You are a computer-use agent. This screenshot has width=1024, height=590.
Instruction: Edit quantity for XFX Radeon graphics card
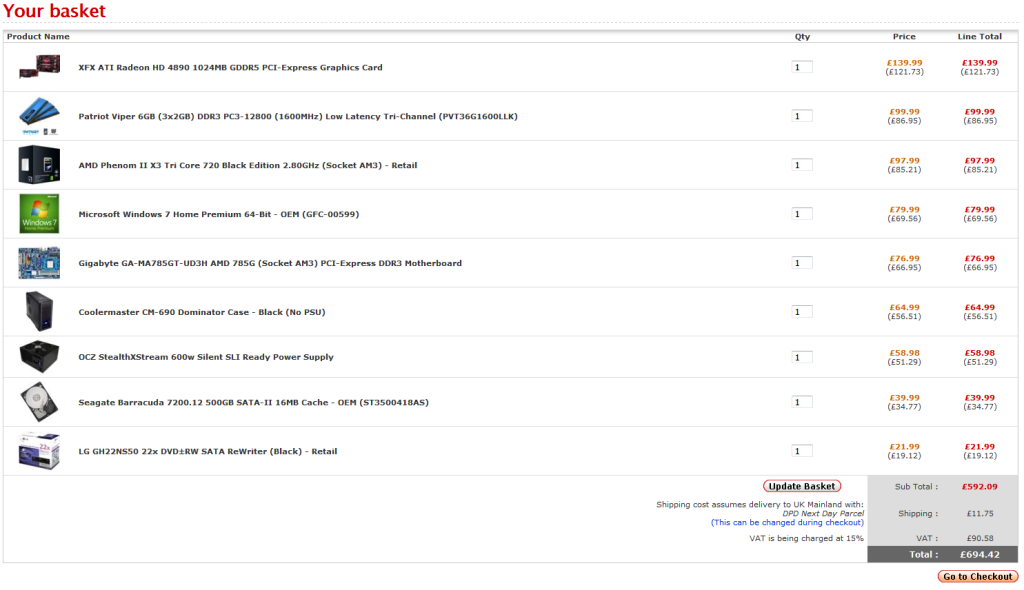[802, 67]
